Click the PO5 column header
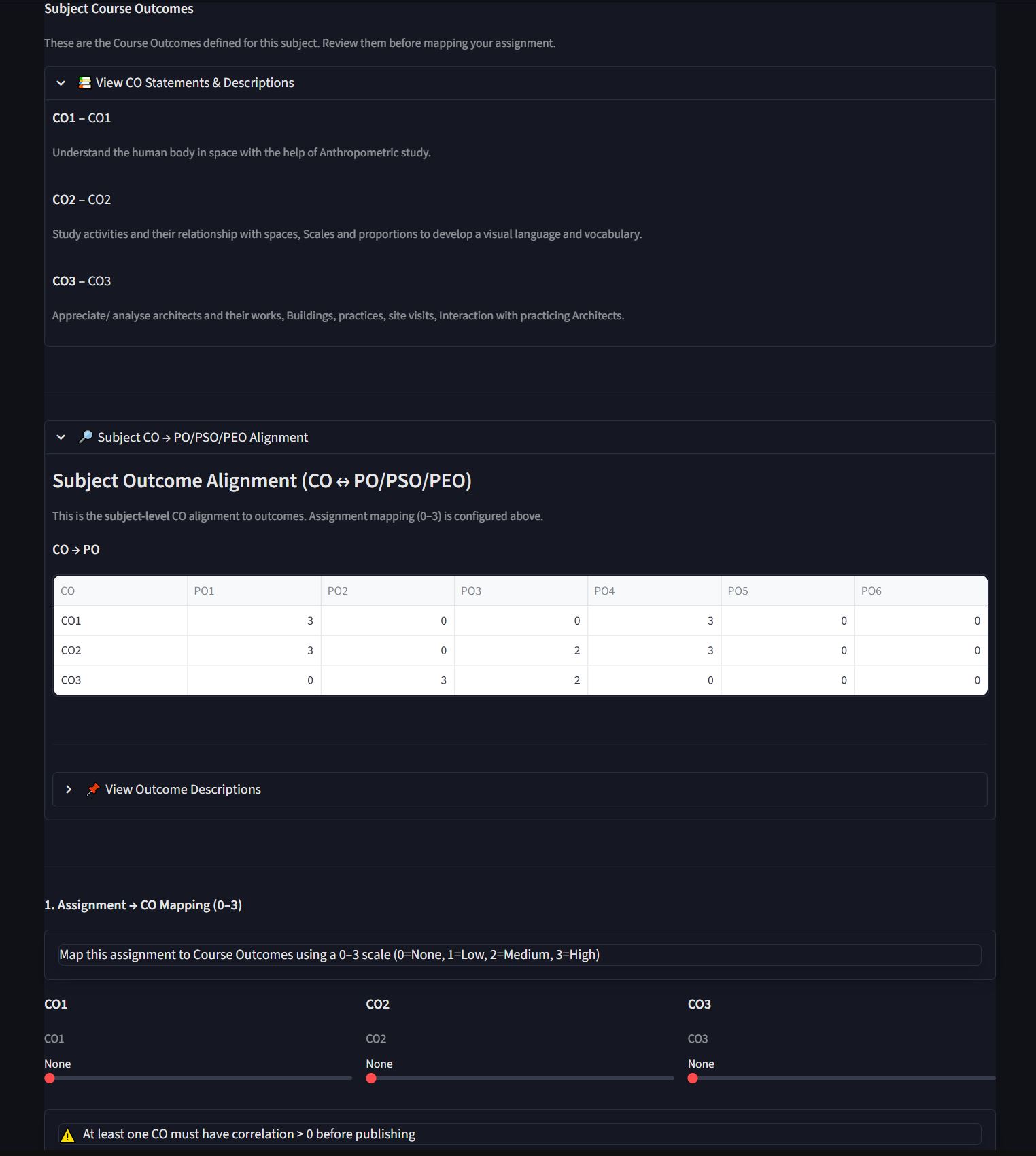Viewport: 1036px width, 1156px height. pyautogui.click(x=787, y=591)
